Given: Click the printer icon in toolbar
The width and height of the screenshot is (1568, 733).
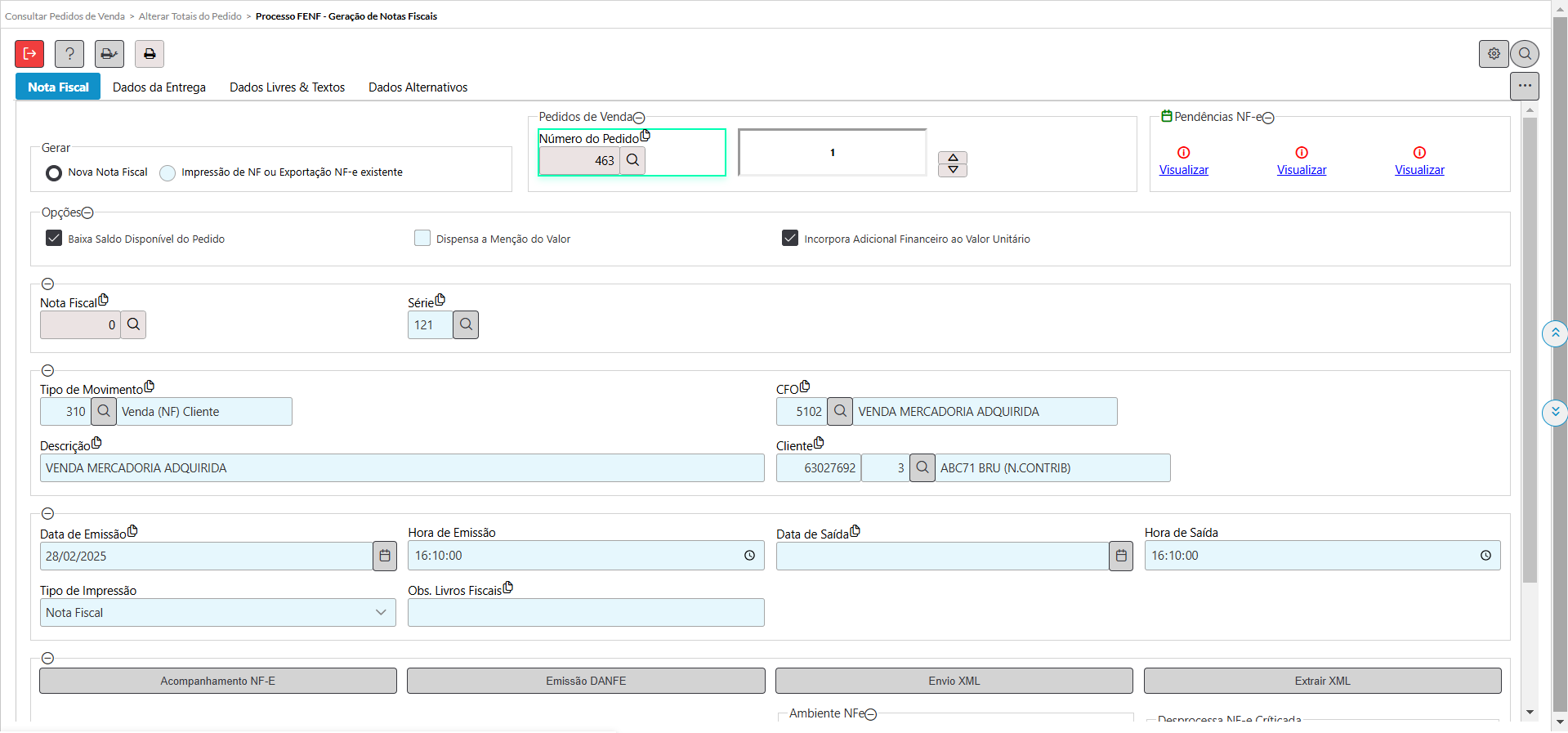Looking at the screenshot, I should point(150,54).
